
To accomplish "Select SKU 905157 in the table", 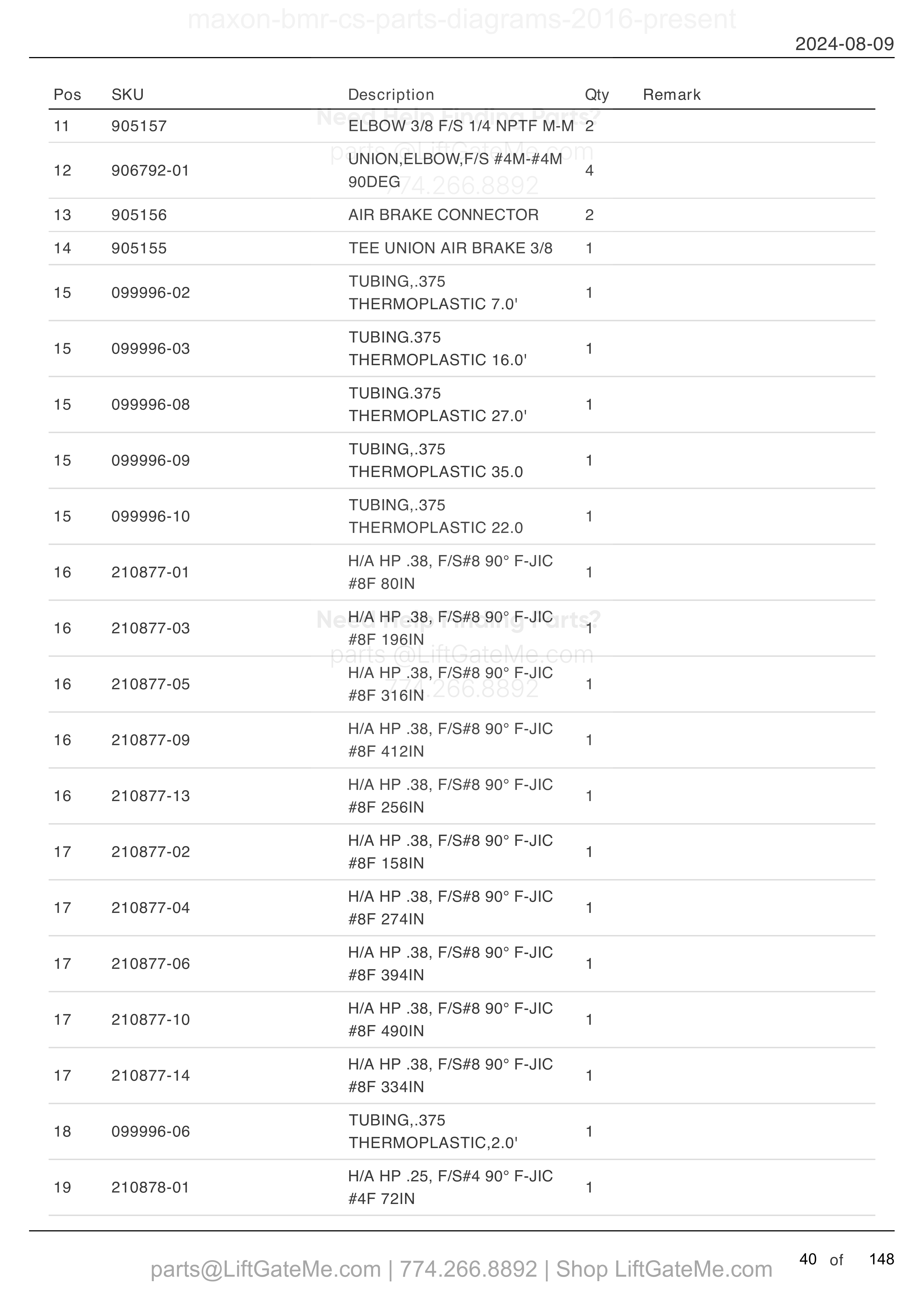I will pyautogui.click(x=139, y=126).
